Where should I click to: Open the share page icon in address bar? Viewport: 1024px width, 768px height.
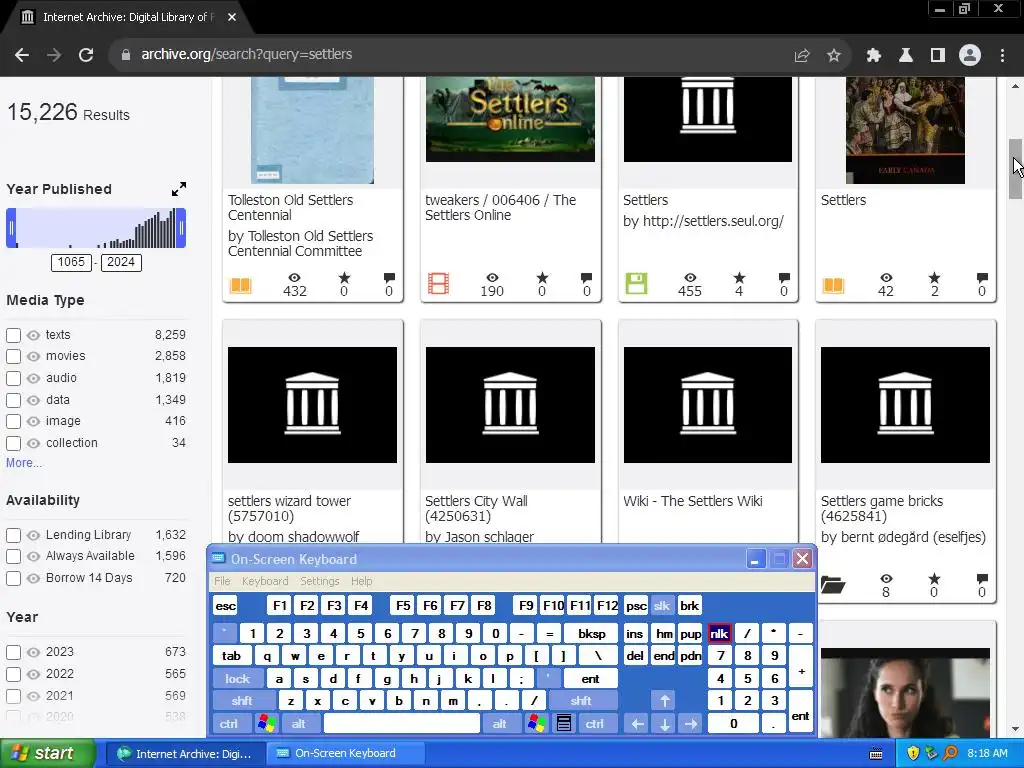802,56
